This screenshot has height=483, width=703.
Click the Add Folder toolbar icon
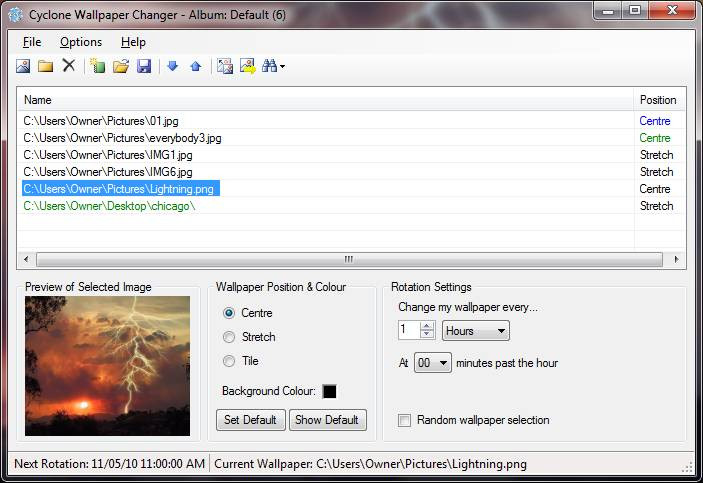(45, 66)
